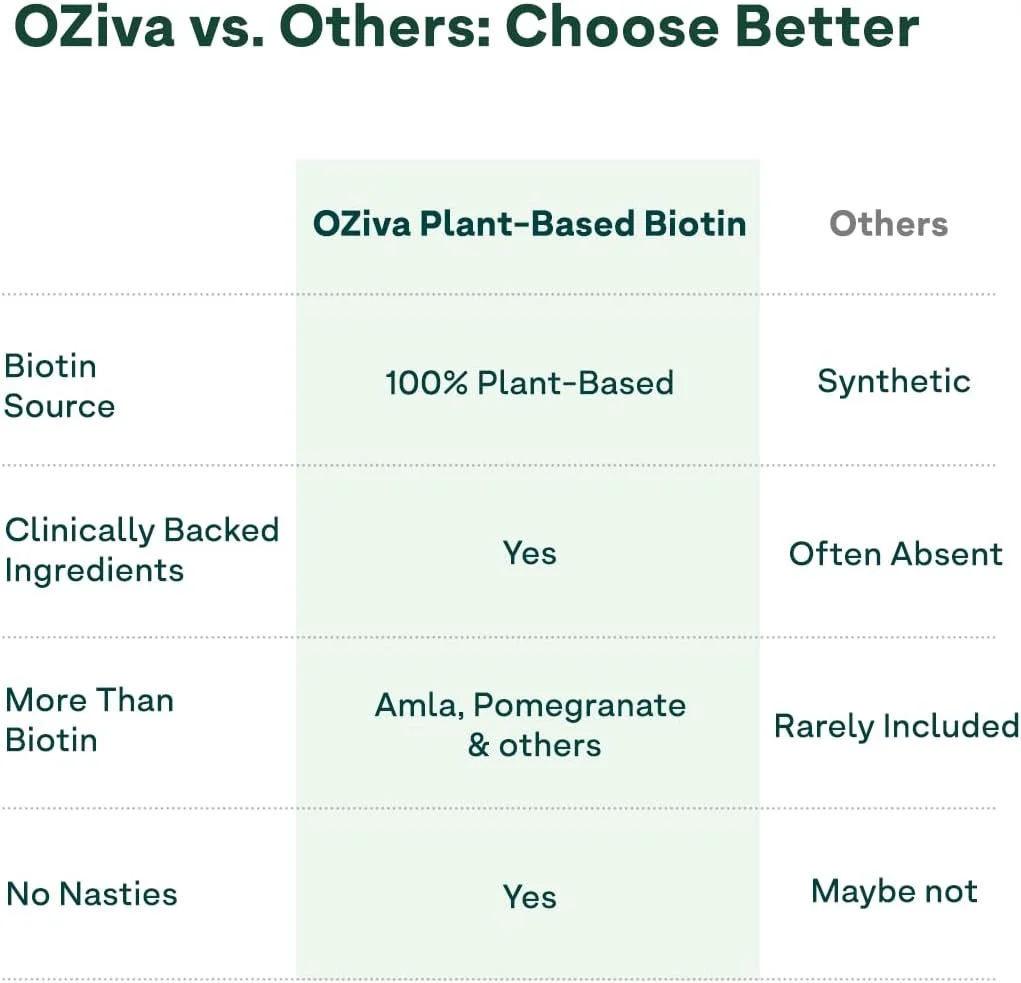Select the gray Others column header
The height and width of the screenshot is (983, 1021).
pyautogui.click(x=888, y=223)
